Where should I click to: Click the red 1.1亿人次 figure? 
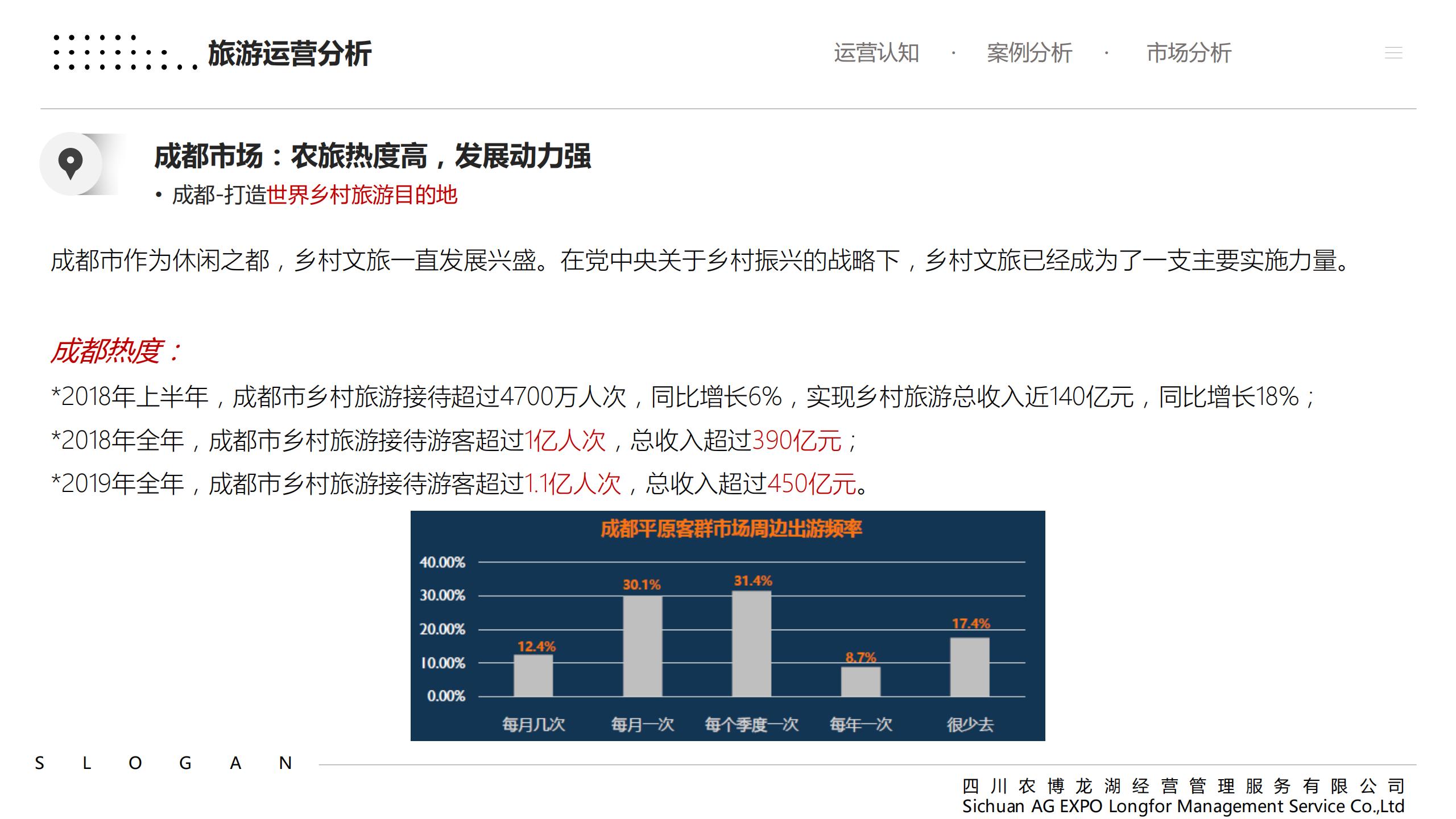pyautogui.click(x=572, y=484)
